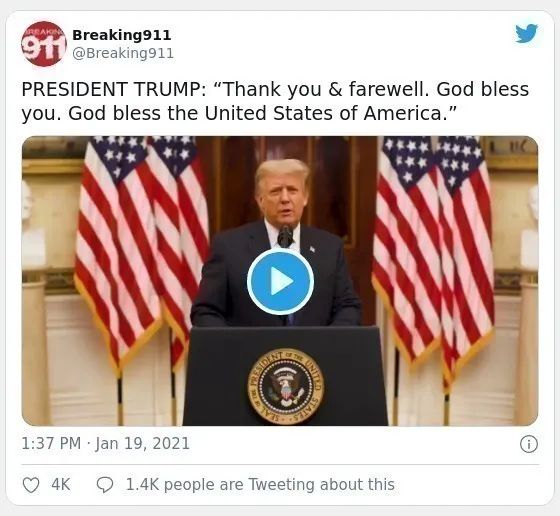Like the tweet with the heart icon
Screen dimensions: 560x516
[x=31, y=485]
